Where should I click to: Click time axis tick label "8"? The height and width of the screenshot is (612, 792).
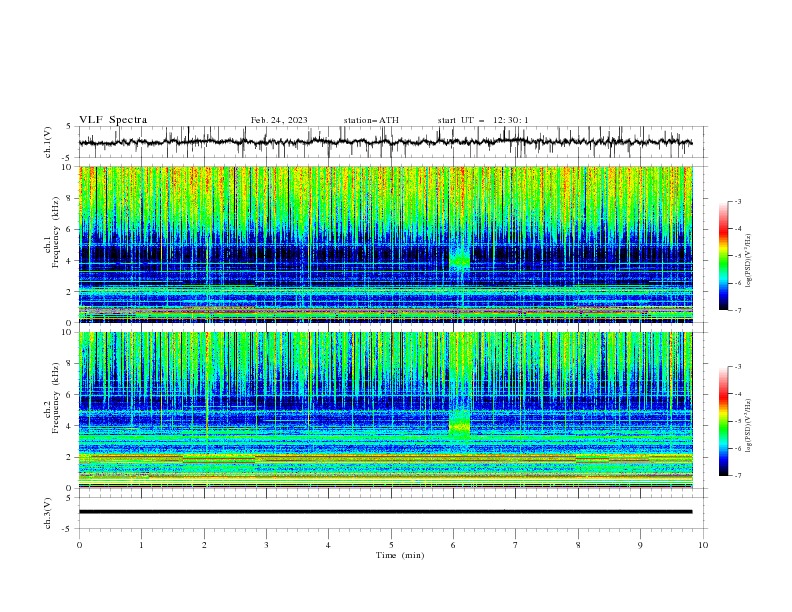[578, 545]
